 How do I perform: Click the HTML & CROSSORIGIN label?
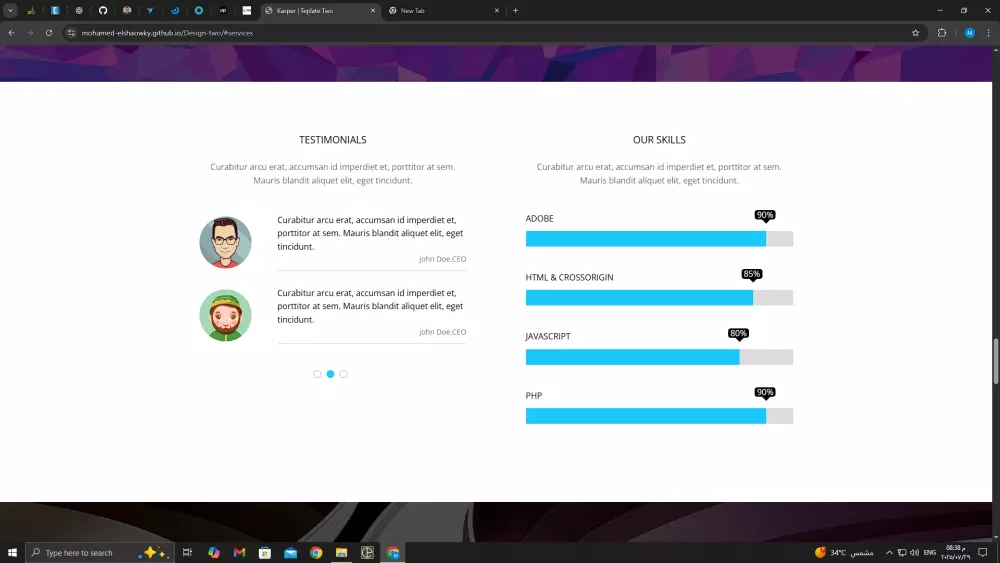[x=569, y=277]
